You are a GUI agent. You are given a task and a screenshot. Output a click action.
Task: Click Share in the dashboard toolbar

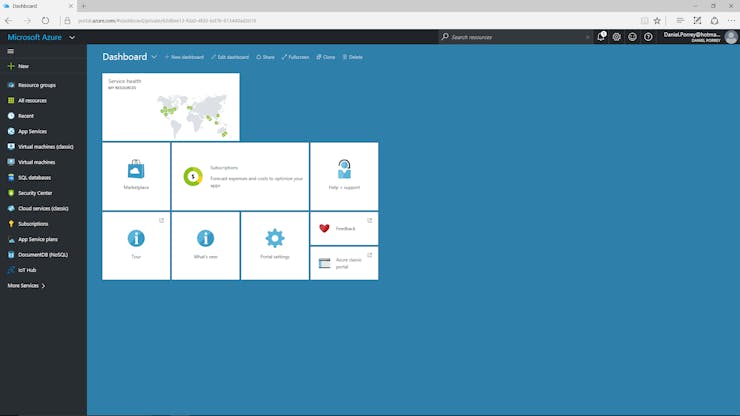(x=265, y=57)
